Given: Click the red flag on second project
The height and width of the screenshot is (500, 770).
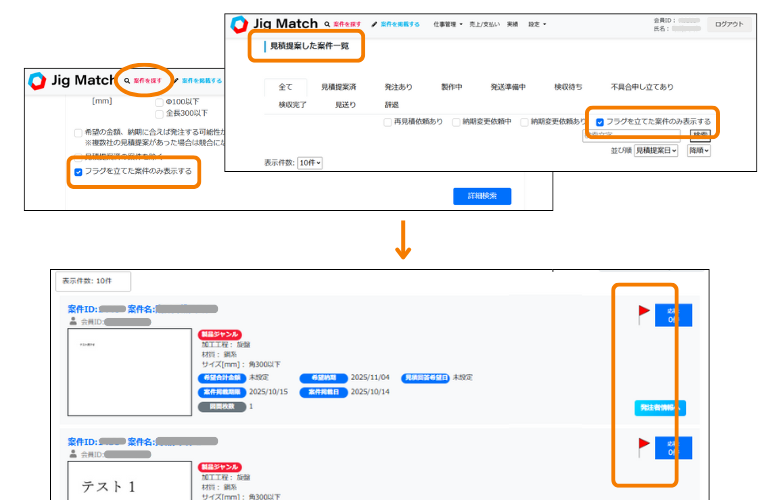Looking at the screenshot, I should (x=644, y=446).
